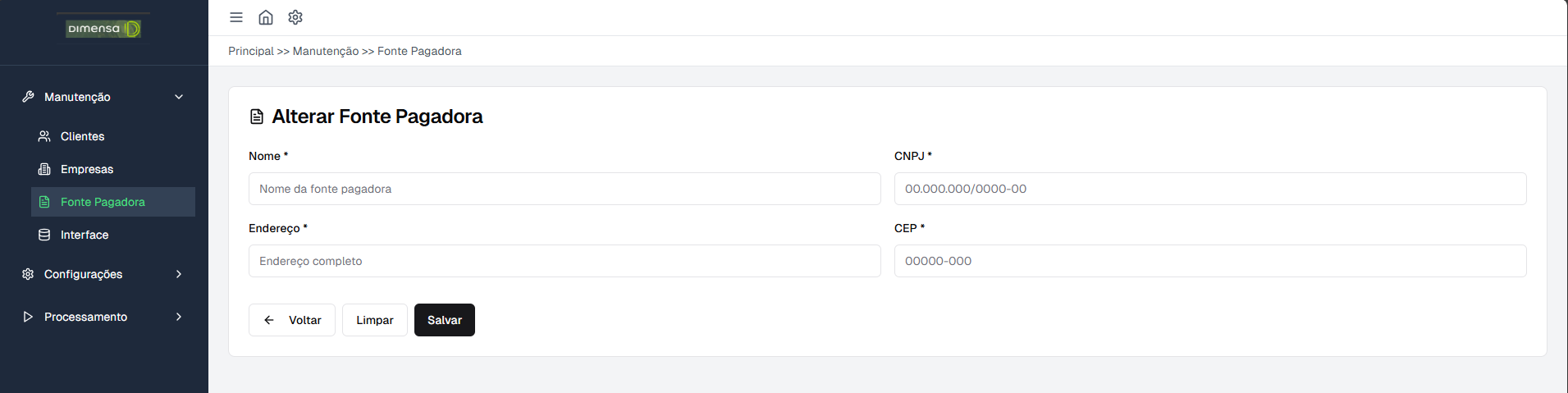Screen dimensions: 1568x393
Task: Select the Fonte Pagadora sidebar item
Action: tap(103, 202)
